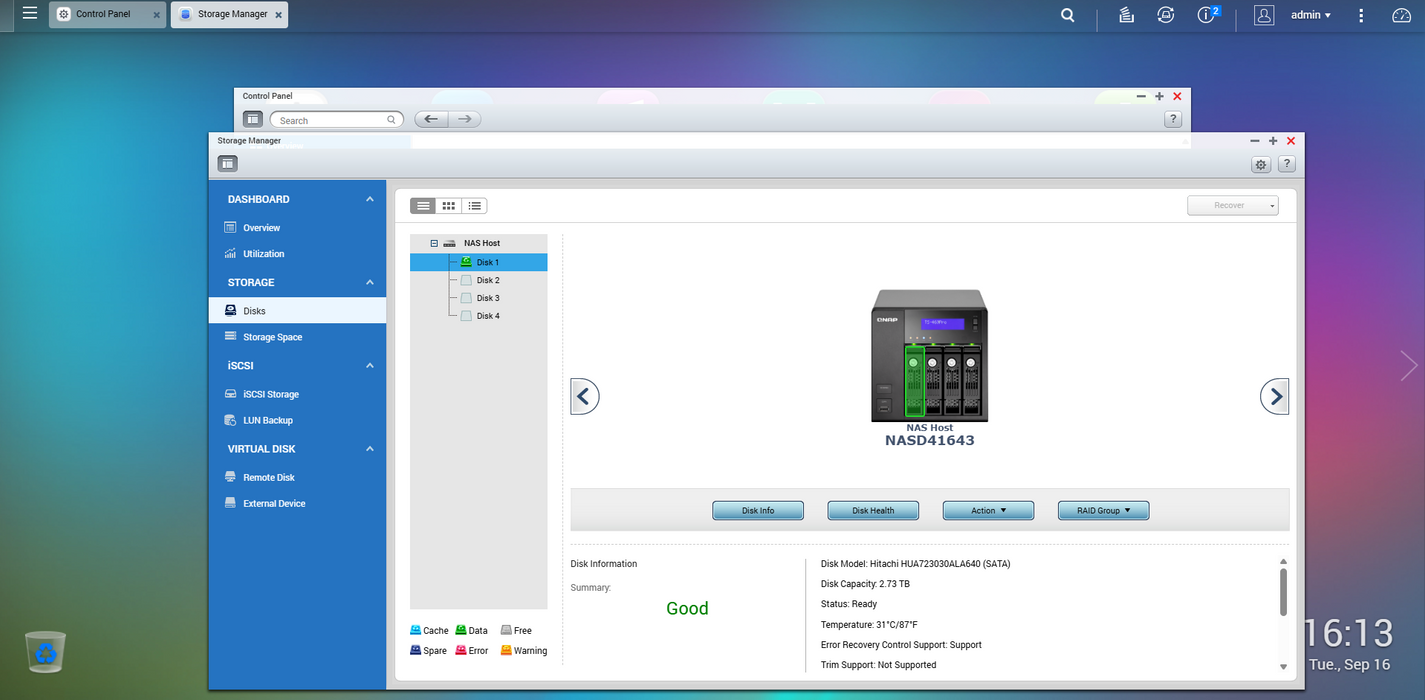The width and height of the screenshot is (1425, 700).
Task: Open Storage Manager settings gear
Action: point(1261,164)
